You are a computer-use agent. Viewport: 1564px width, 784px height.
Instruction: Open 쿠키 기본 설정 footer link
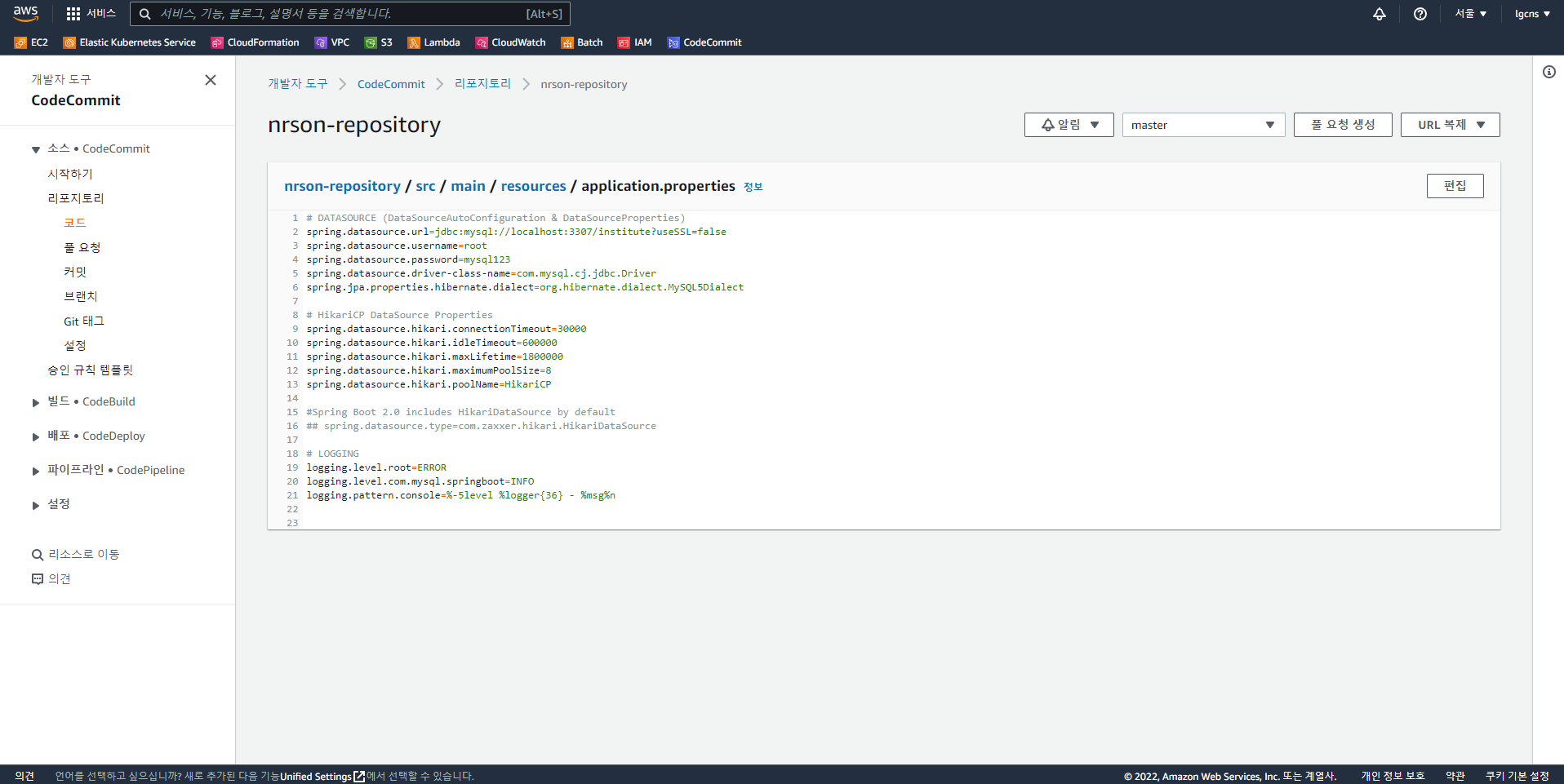pos(1517,777)
